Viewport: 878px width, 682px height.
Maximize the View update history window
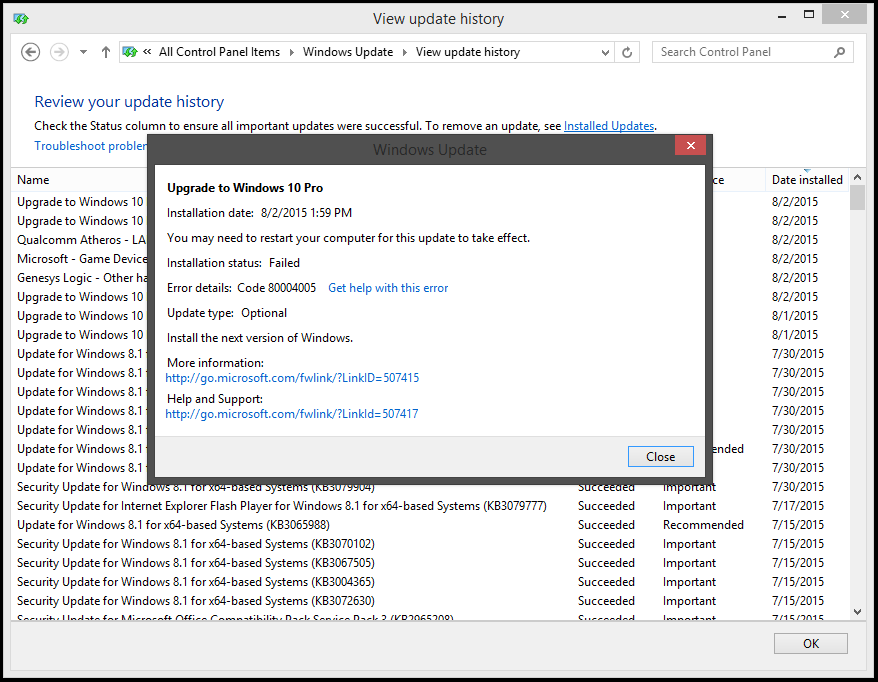809,15
